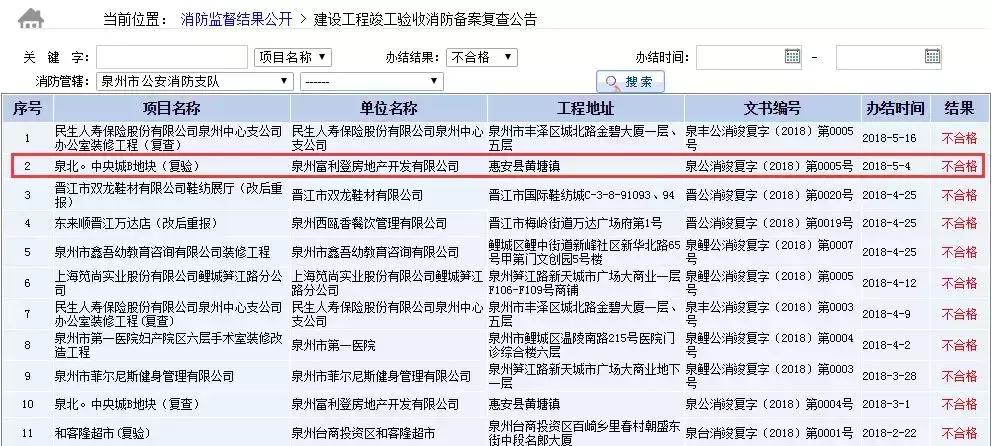Screen dimensions: 992x446
Task: Open project 泉北。中央城B地块（复查）
Action: [x=127, y=404]
